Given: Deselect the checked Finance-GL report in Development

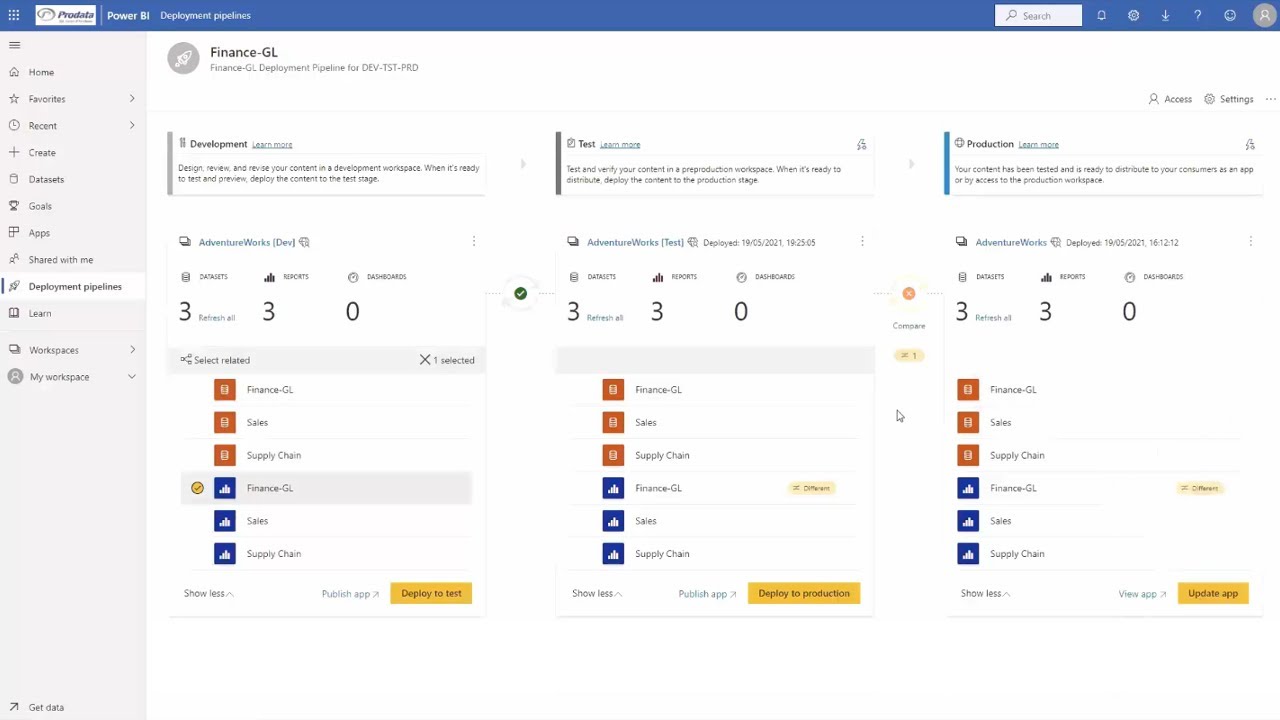Looking at the screenshot, I should pyautogui.click(x=197, y=488).
